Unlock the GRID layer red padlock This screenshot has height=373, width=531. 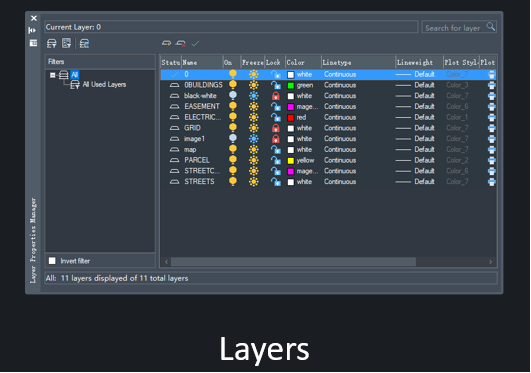pyautogui.click(x=276, y=128)
